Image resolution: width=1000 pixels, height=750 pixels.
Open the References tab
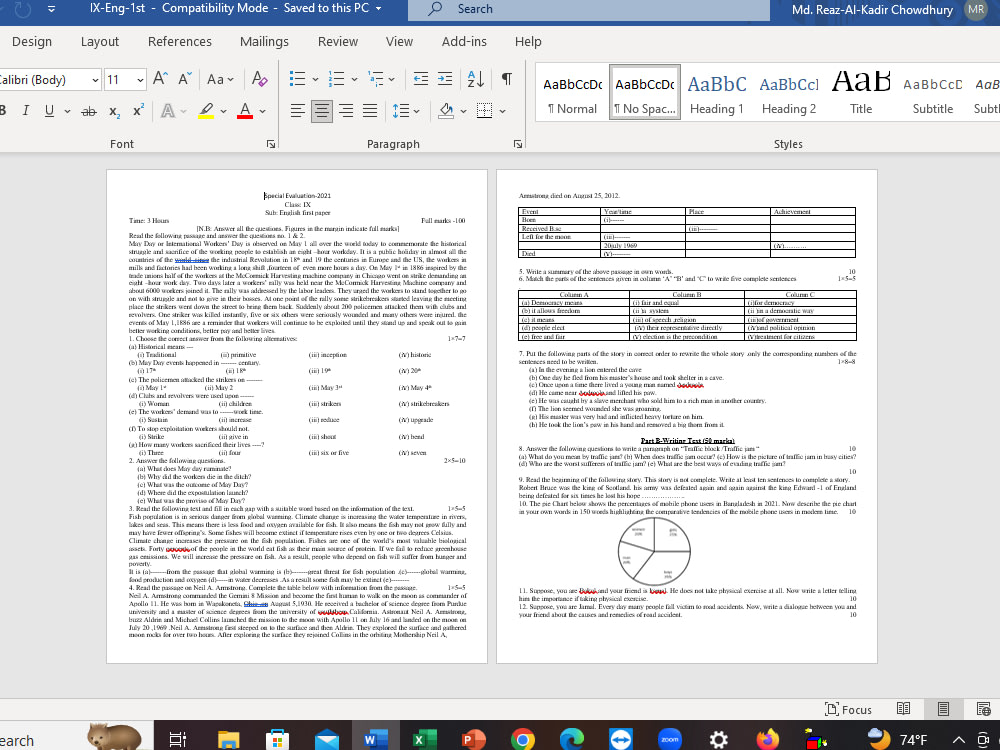(180, 41)
